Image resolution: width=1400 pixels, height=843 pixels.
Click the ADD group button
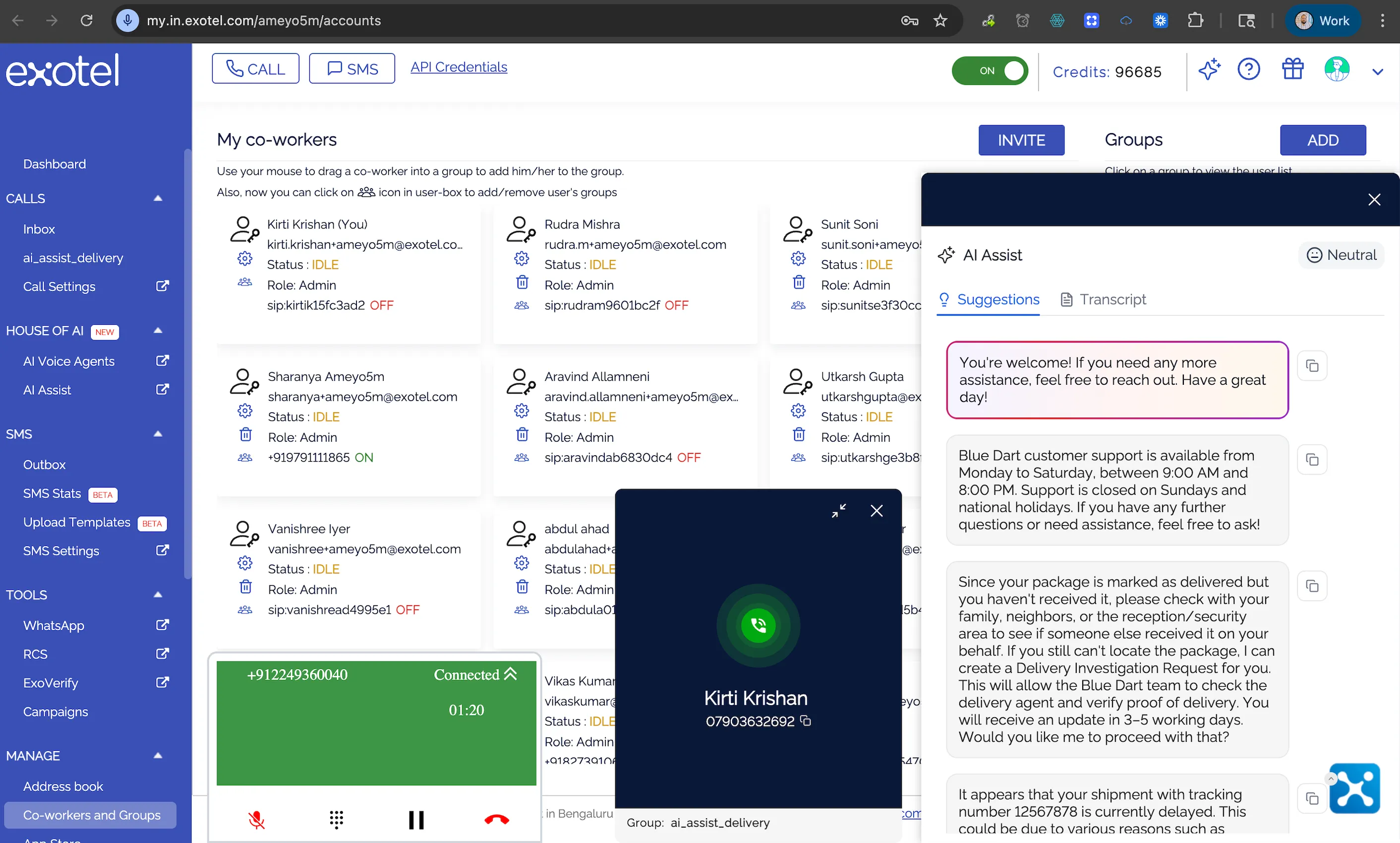[1323, 140]
